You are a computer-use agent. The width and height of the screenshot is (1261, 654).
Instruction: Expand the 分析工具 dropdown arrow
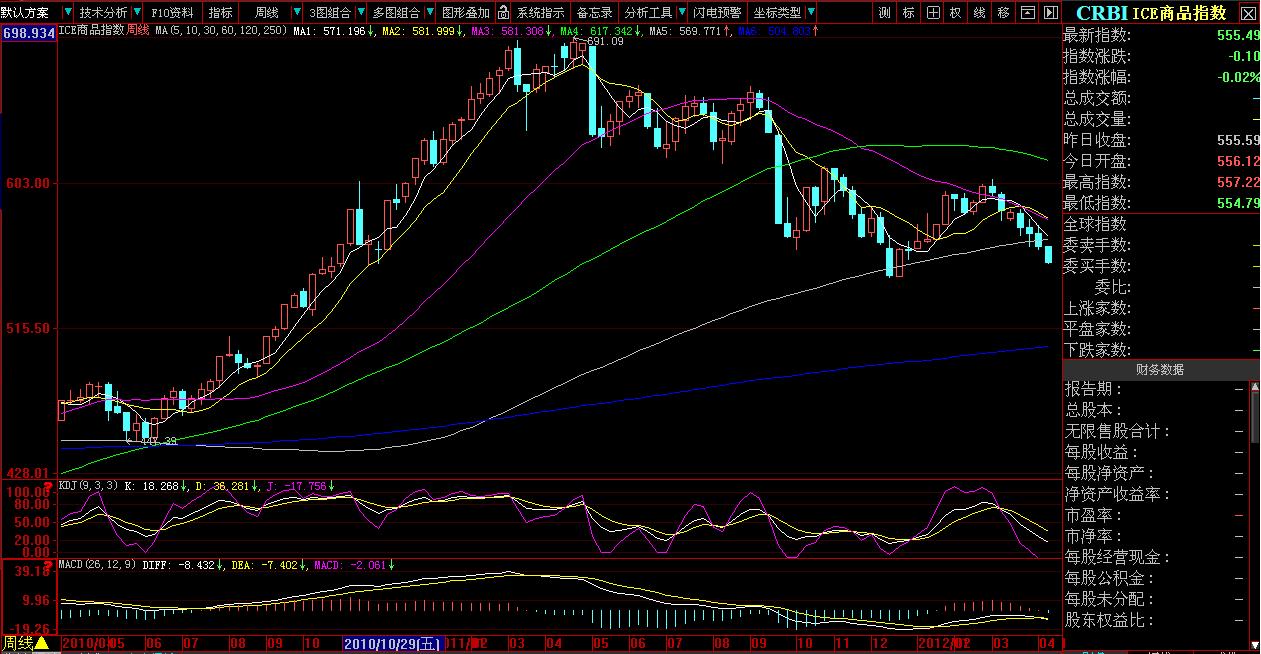click(x=682, y=13)
